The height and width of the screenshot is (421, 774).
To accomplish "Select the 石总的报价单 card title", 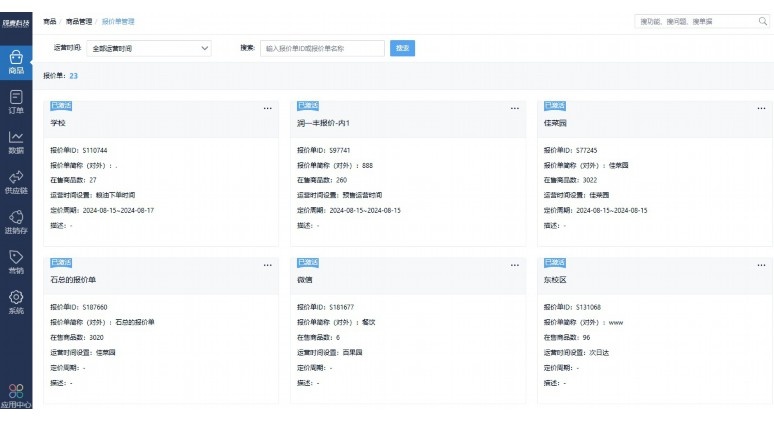I will coord(73,279).
